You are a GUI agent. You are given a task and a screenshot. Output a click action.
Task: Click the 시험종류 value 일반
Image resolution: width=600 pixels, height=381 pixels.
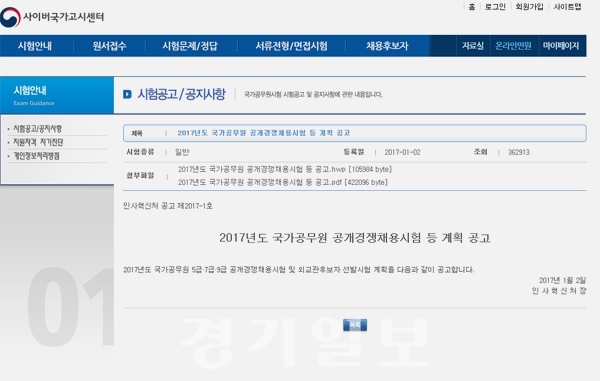click(x=182, y=152)
